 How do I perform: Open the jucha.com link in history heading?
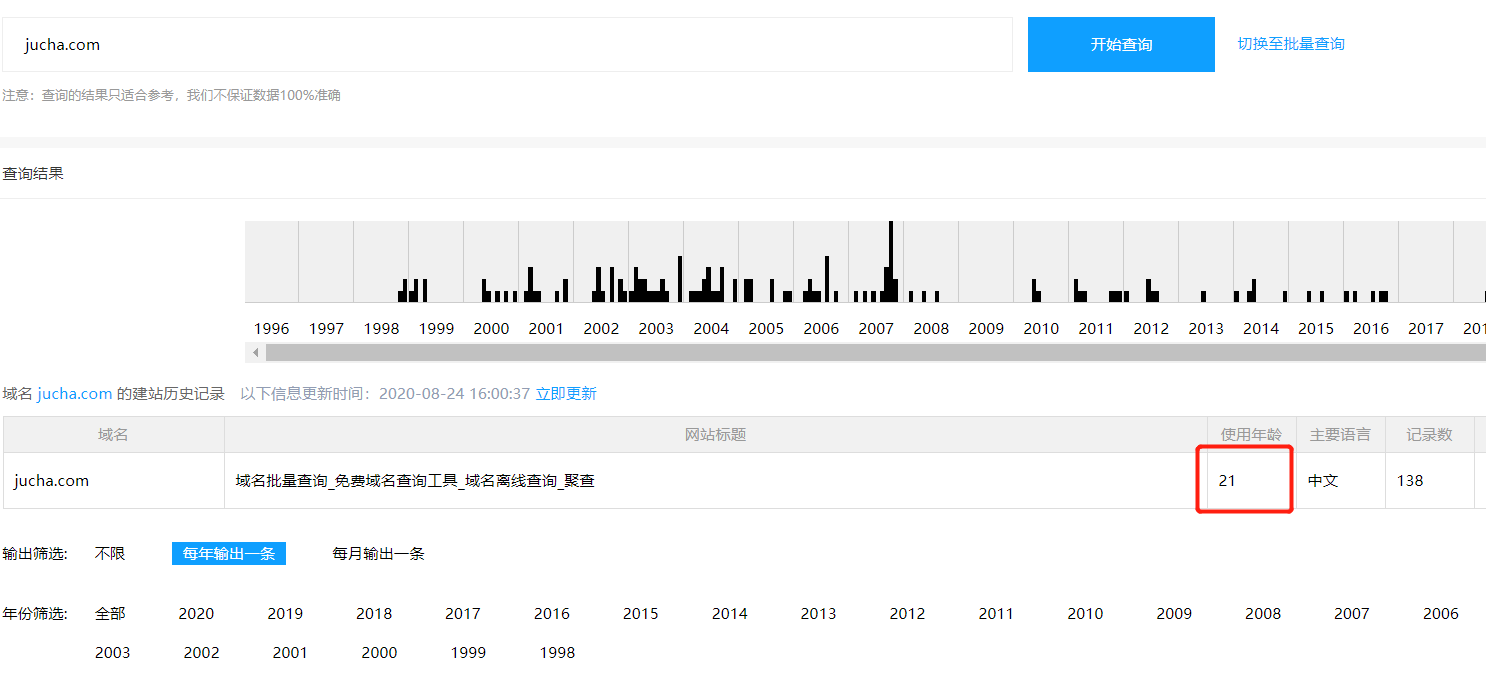(74, 394)
